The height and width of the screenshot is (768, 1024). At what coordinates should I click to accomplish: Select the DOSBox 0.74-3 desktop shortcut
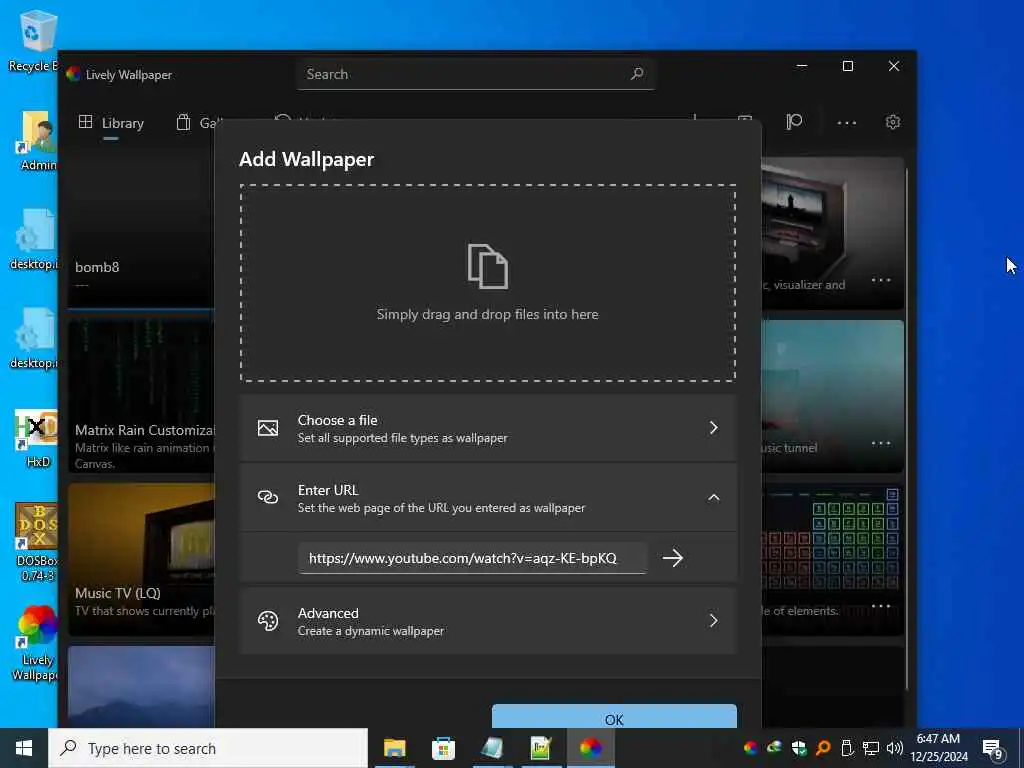(36, 542)
